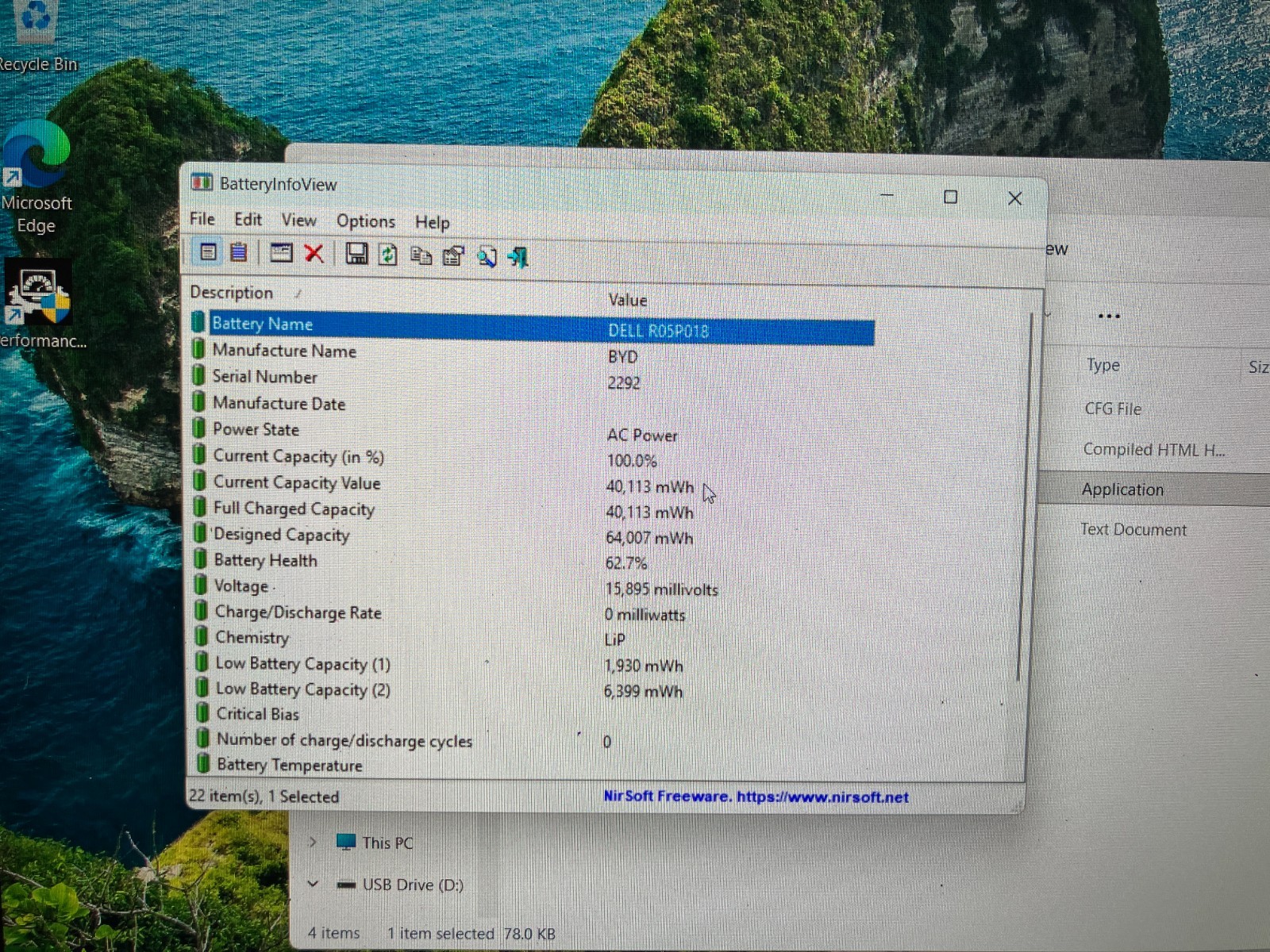Click the red X clear toolbar icon

click(x=314, y=254)
